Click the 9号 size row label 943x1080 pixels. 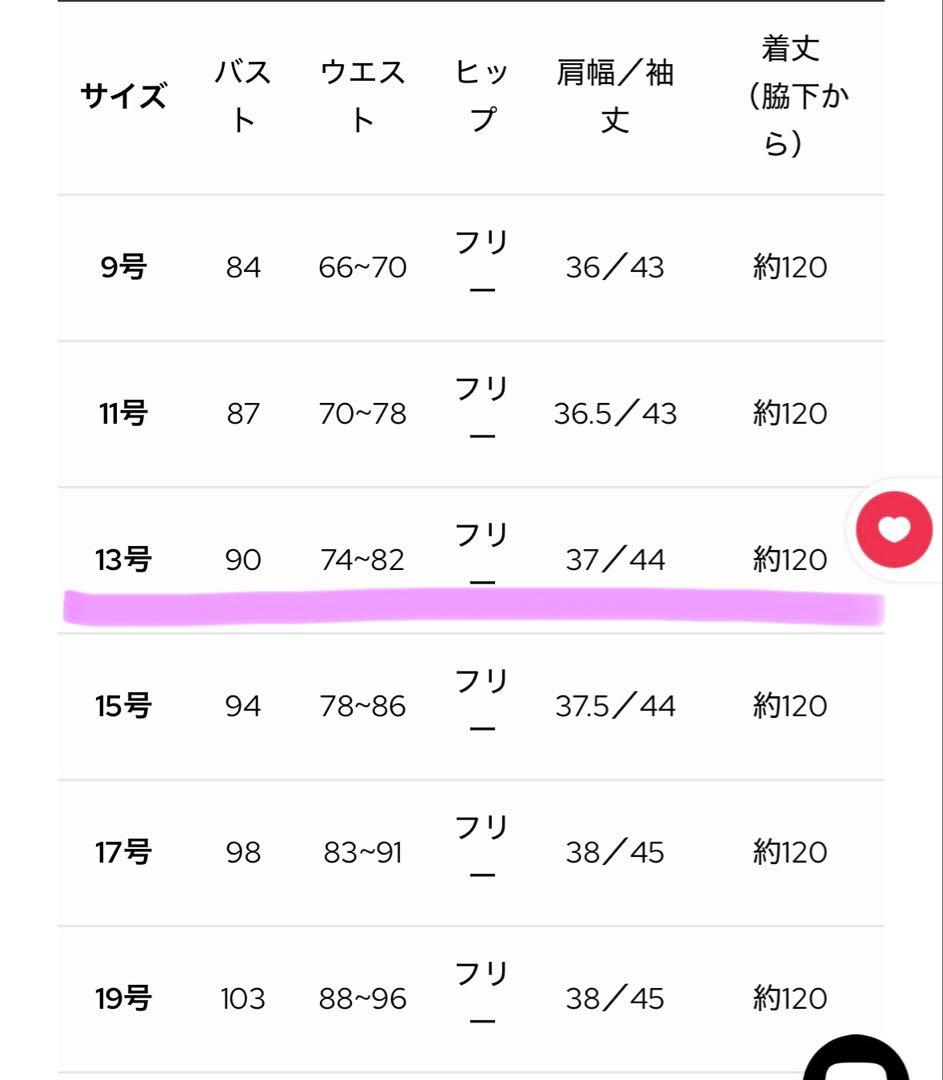tap(123, 268)
